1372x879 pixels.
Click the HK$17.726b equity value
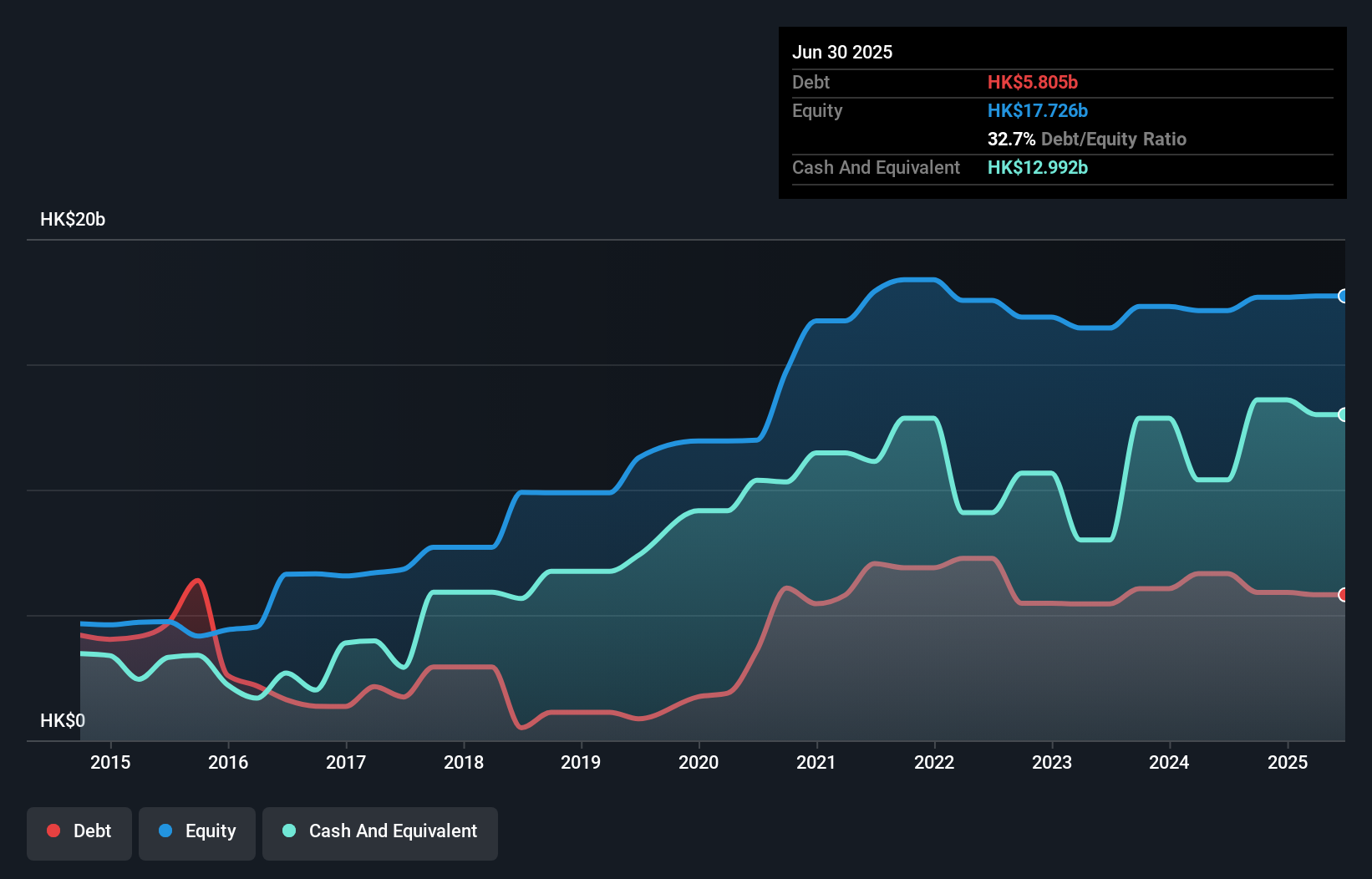pos(1038,110)
